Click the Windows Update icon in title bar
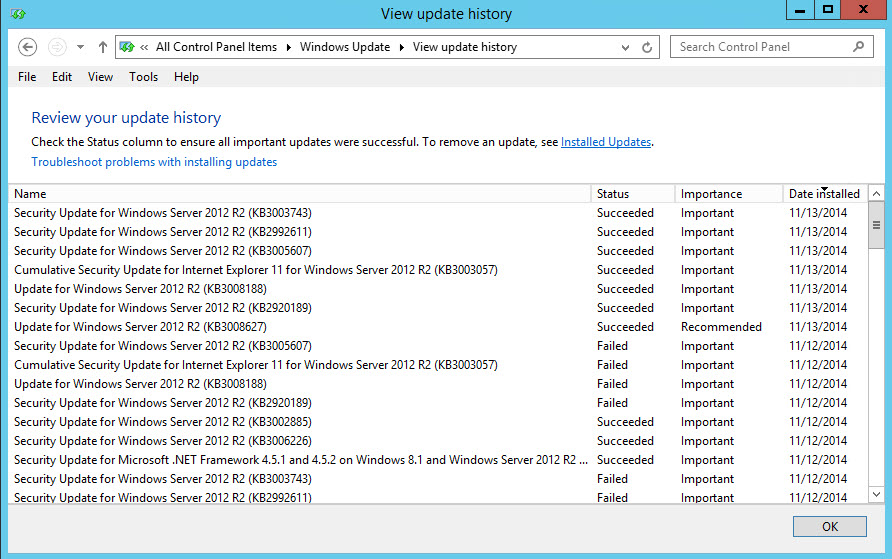This screenshot has width=892, height=559. click(x=18, y=14)
